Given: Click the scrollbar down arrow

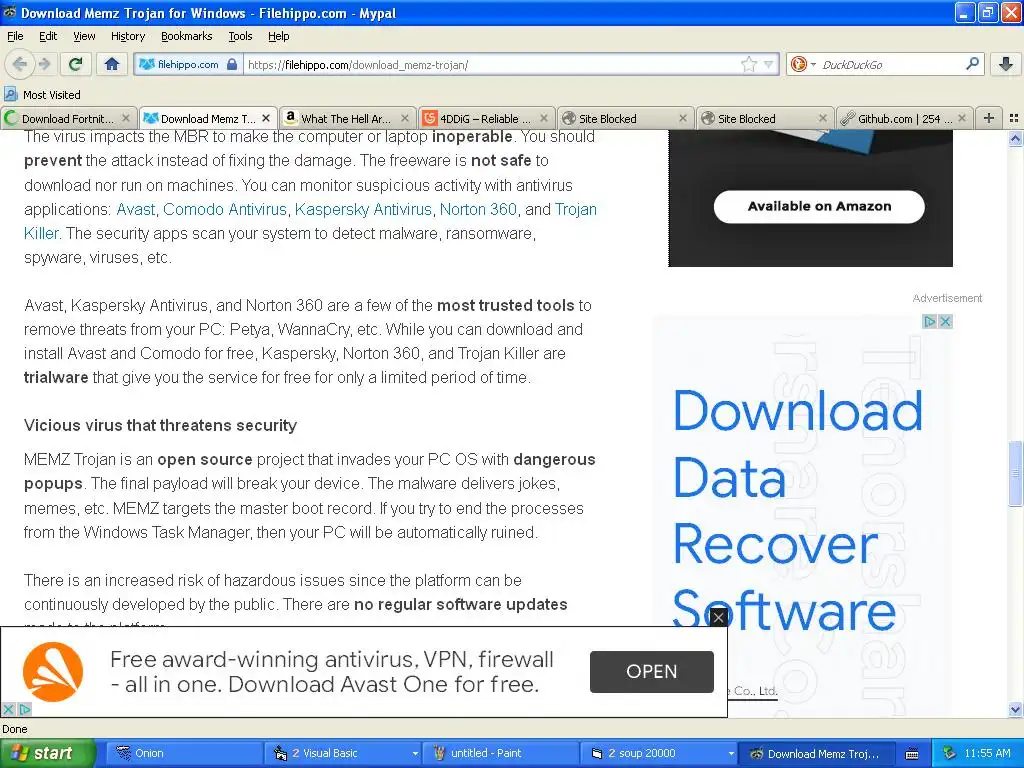Looking at the screenshot, I should [x=1015, y=709].
